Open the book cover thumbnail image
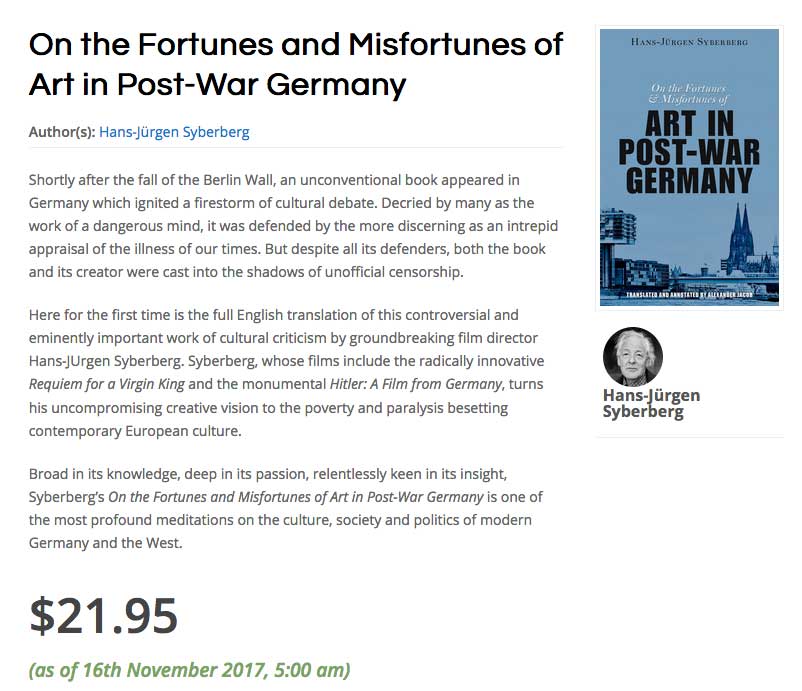Image resolution: width=802 pixels, height=691 pixels. [x=689, y=167]
